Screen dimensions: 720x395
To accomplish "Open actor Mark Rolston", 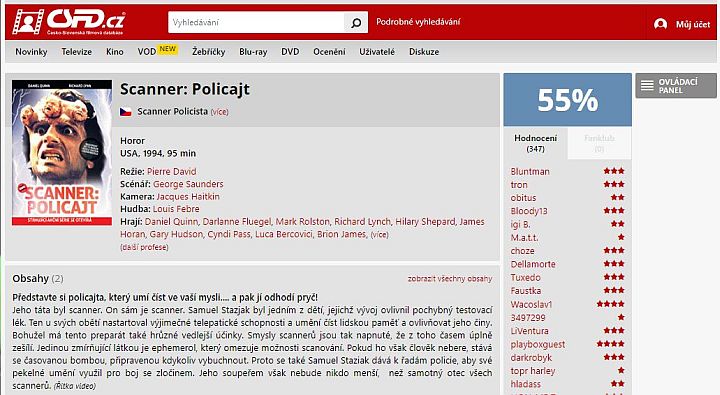I will (303, 221).
